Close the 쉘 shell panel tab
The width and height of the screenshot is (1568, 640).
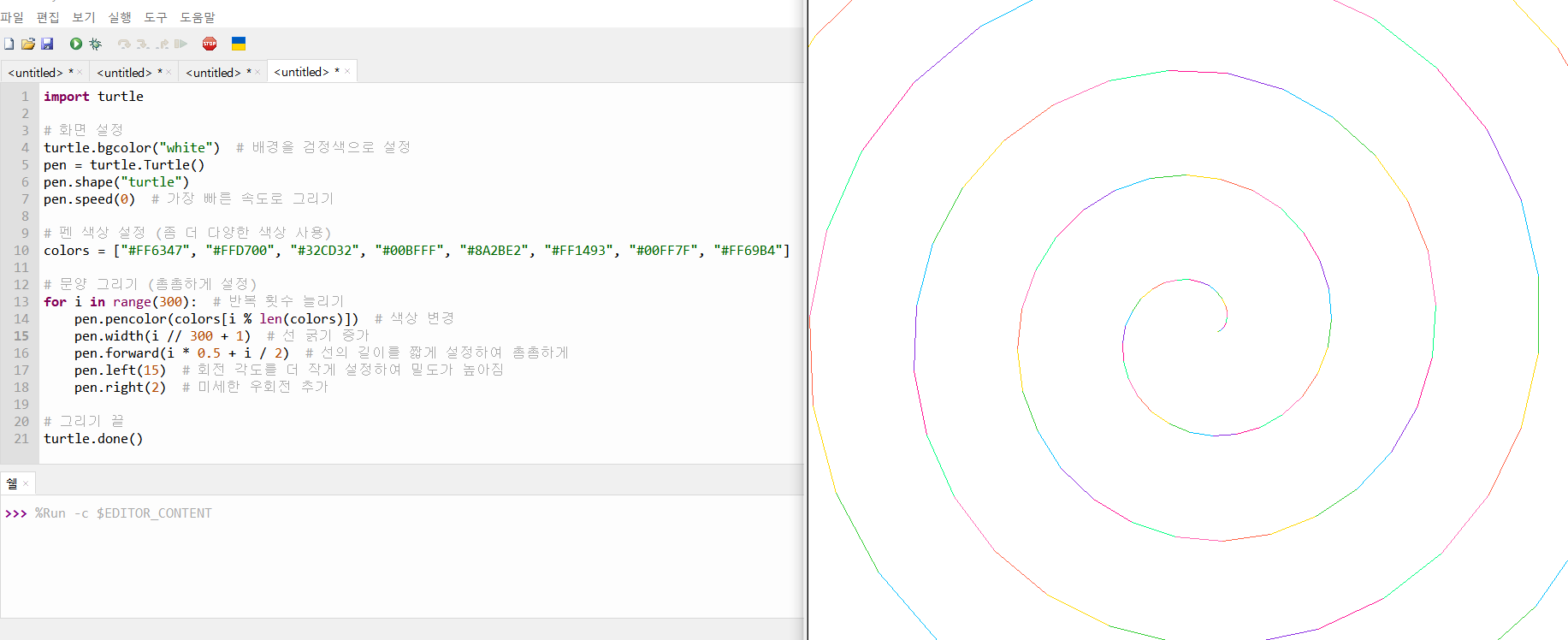[26, 483]
